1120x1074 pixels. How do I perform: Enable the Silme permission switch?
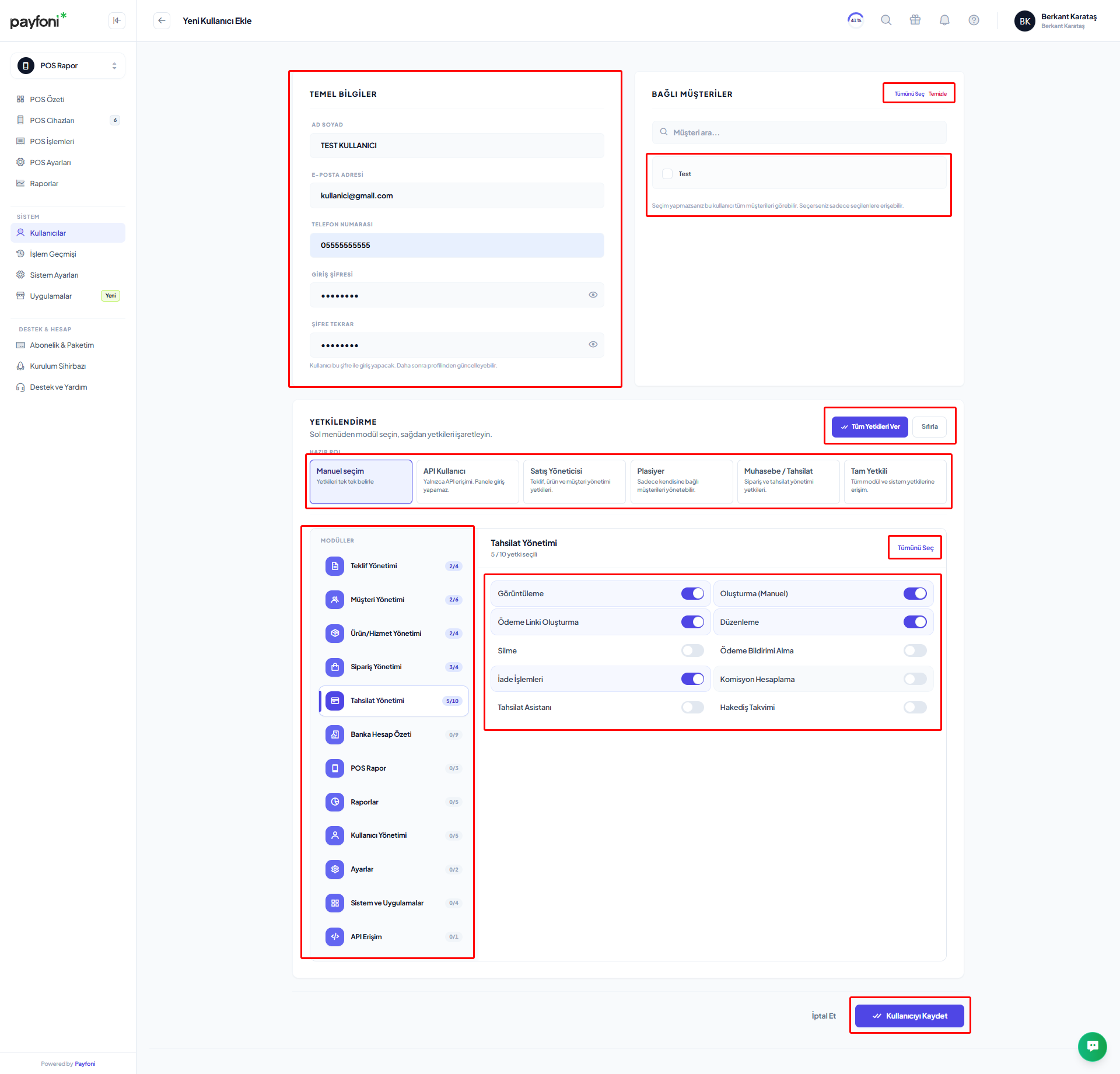692,650
